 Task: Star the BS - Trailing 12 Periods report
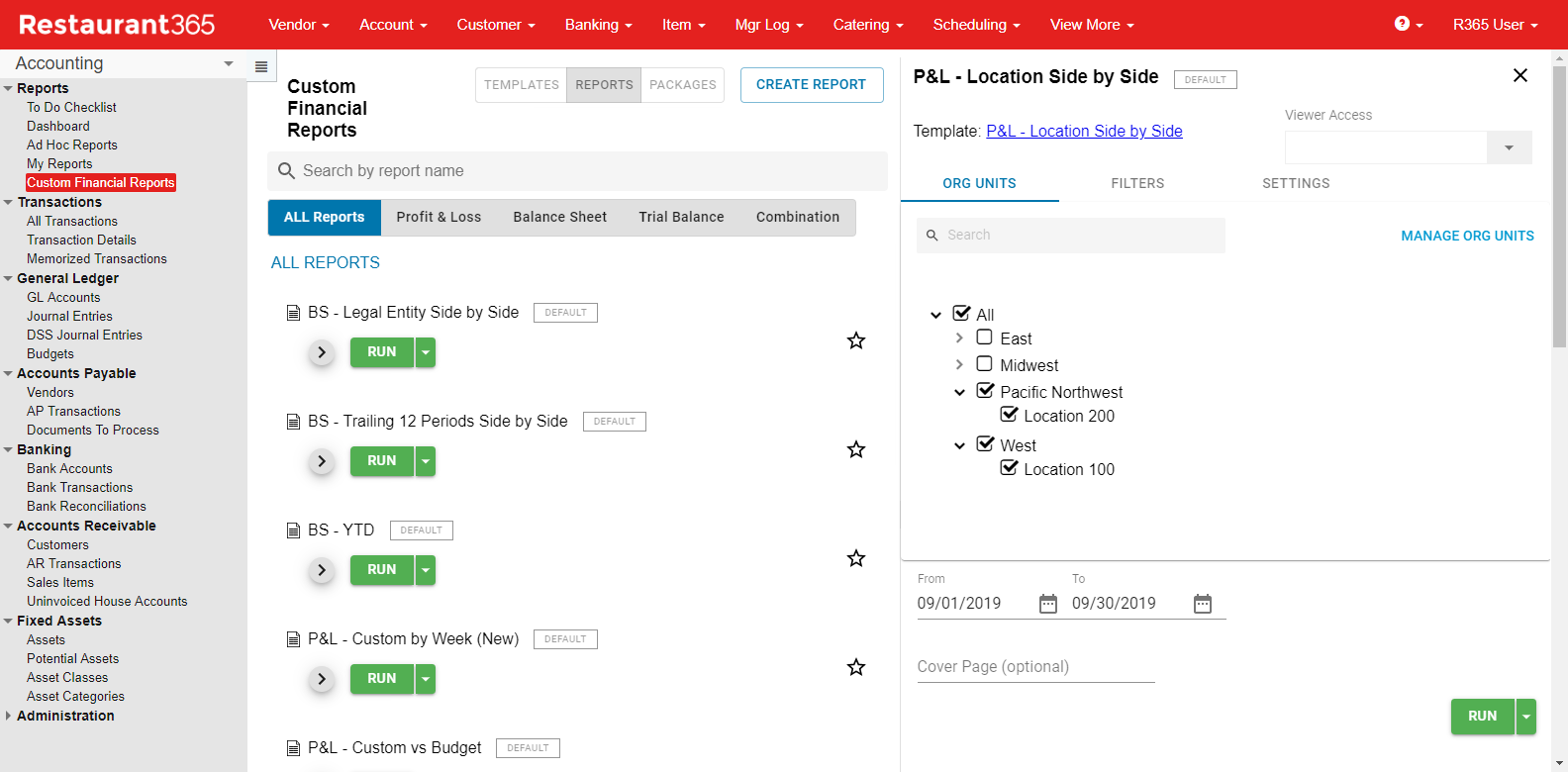(856, 449)
